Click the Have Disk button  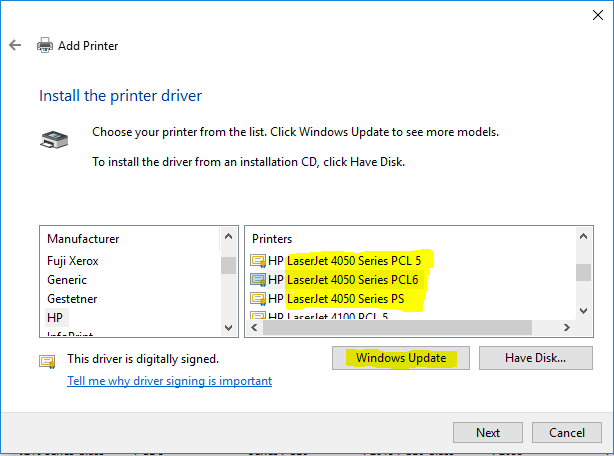tap(536, 358)
